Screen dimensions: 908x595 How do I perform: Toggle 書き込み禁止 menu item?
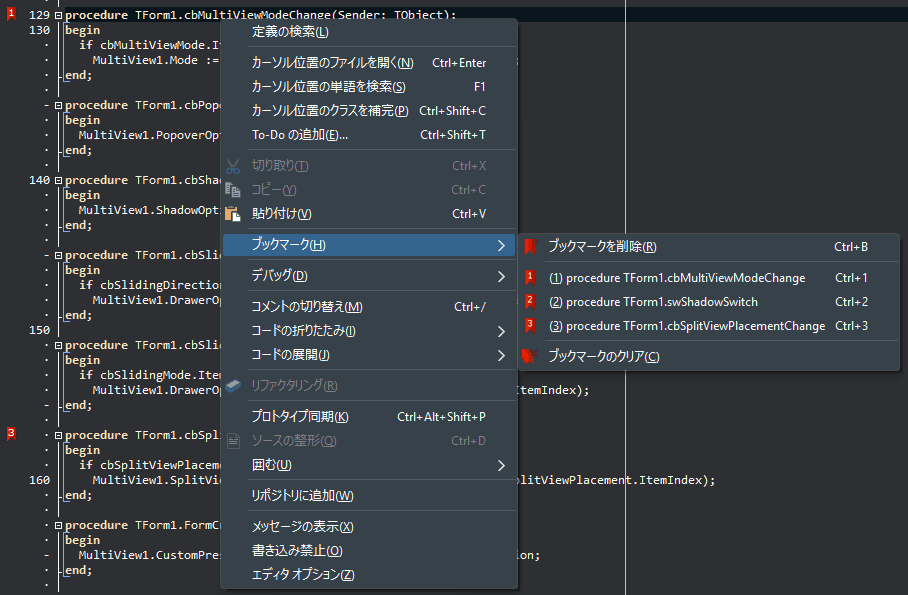click(x=369, y=551)
